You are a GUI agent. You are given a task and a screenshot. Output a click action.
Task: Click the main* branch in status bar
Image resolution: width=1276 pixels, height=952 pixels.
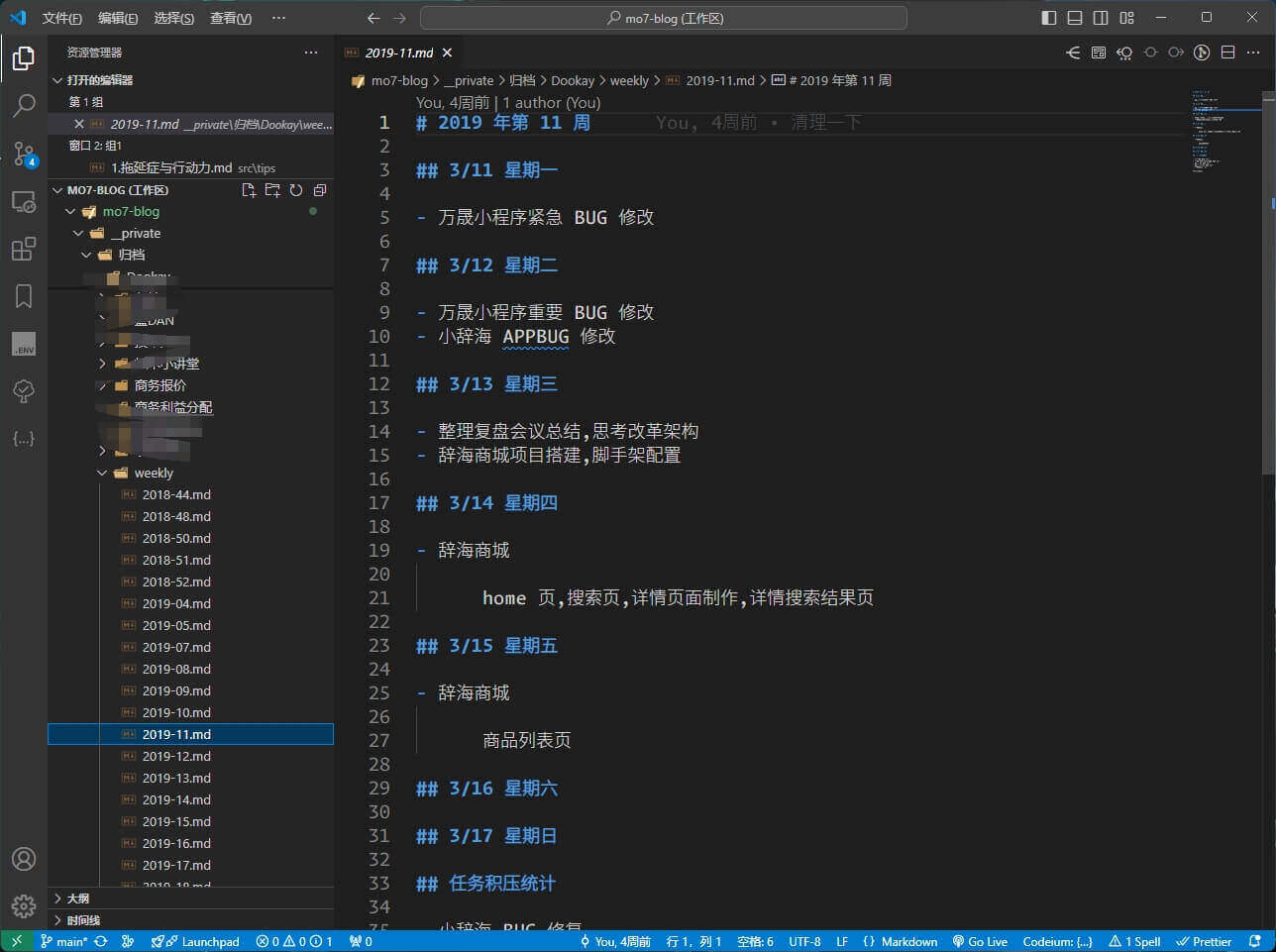pyautogui.click(x=64, y=941)
